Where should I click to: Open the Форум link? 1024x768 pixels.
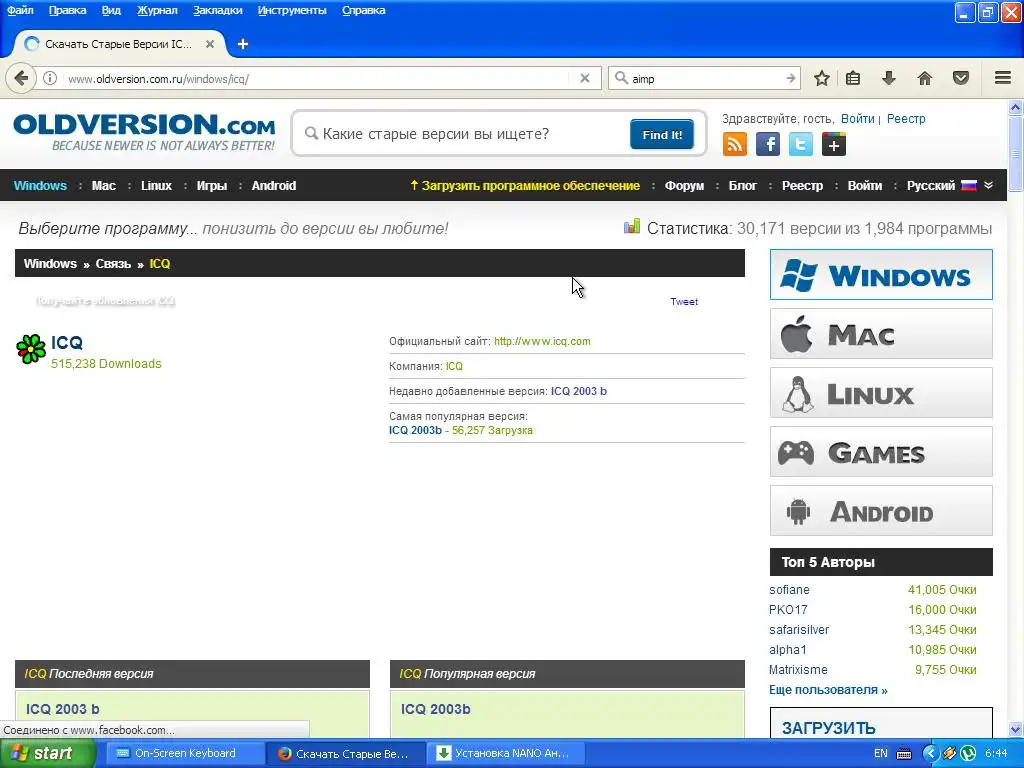[x=684, y=185]
